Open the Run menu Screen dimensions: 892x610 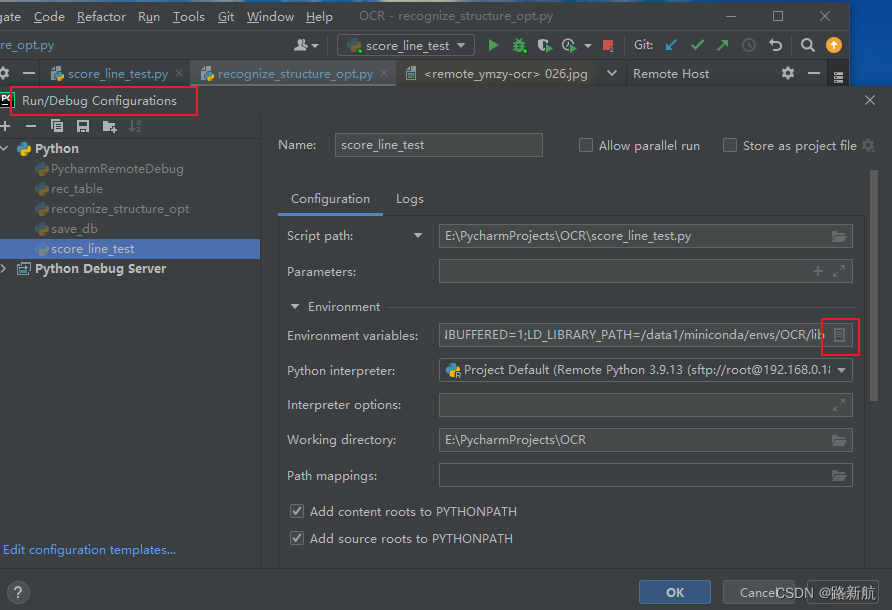(x=149, y=17)
